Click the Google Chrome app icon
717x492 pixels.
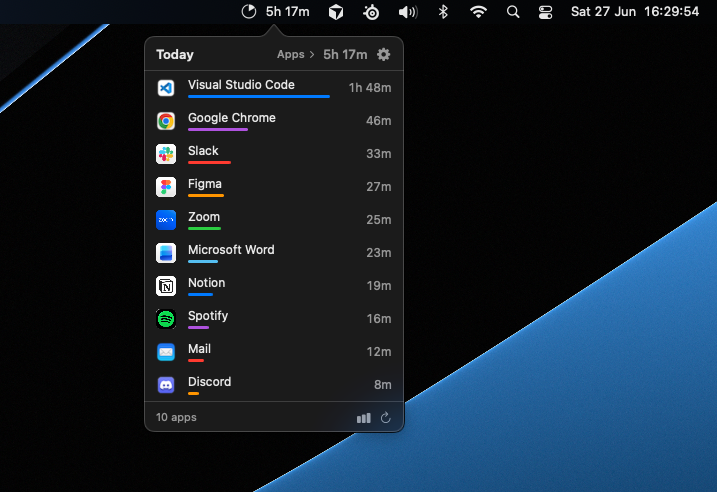click(166, 121)
